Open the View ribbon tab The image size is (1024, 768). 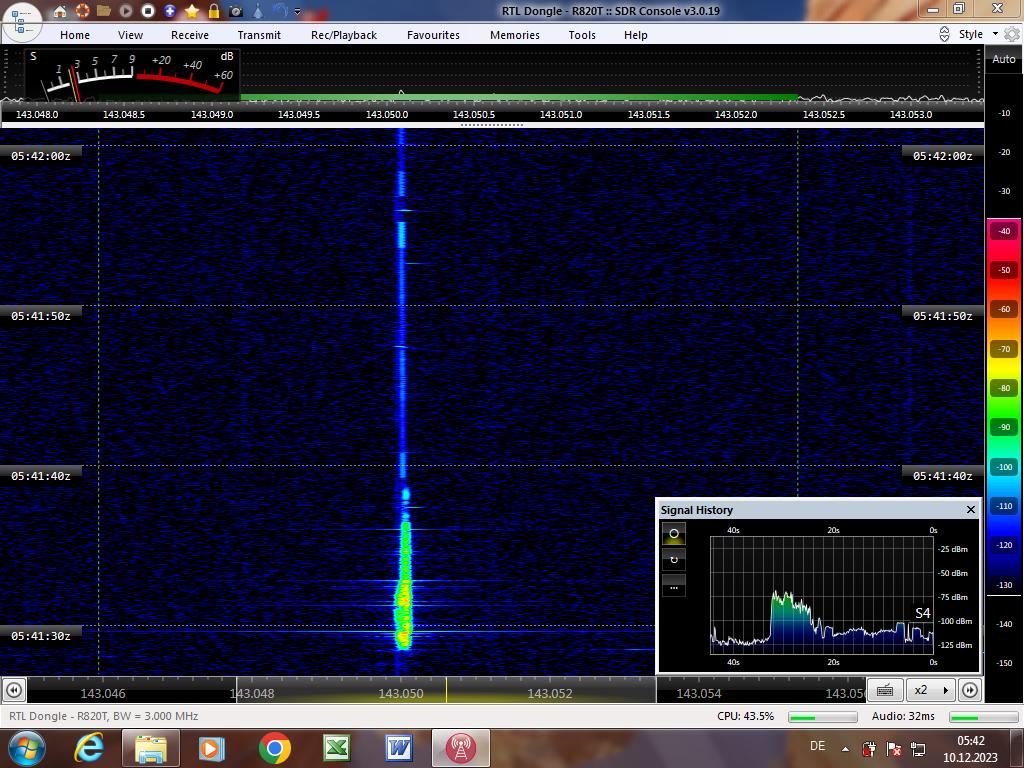(131, 35)
